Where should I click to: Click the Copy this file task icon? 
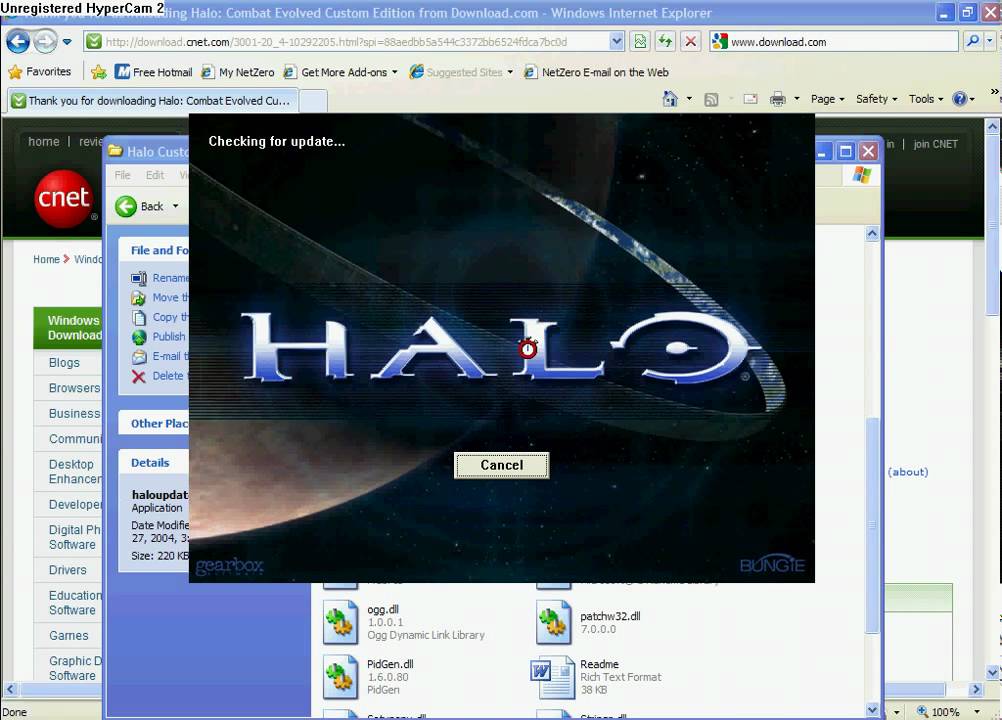[139, 318]
